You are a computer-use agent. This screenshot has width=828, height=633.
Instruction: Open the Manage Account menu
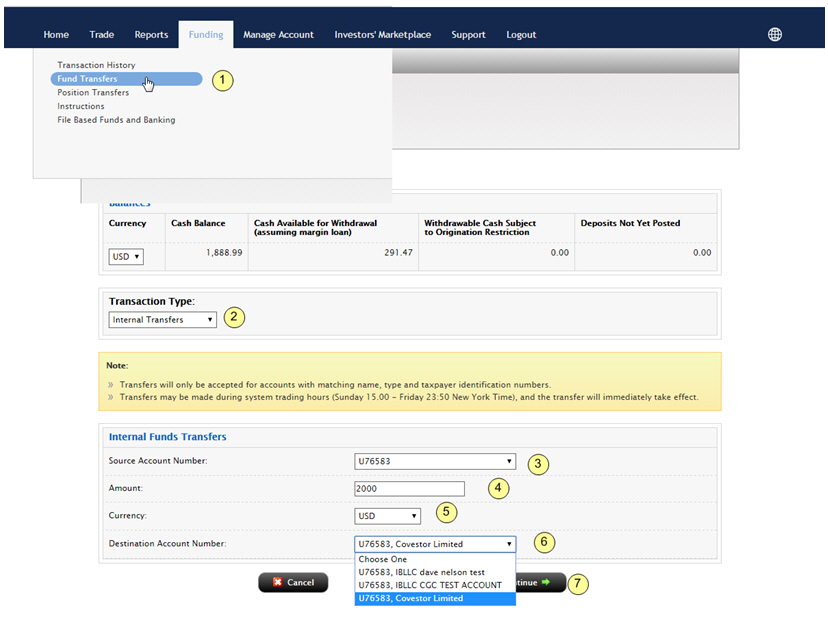(x=278, y=35)
